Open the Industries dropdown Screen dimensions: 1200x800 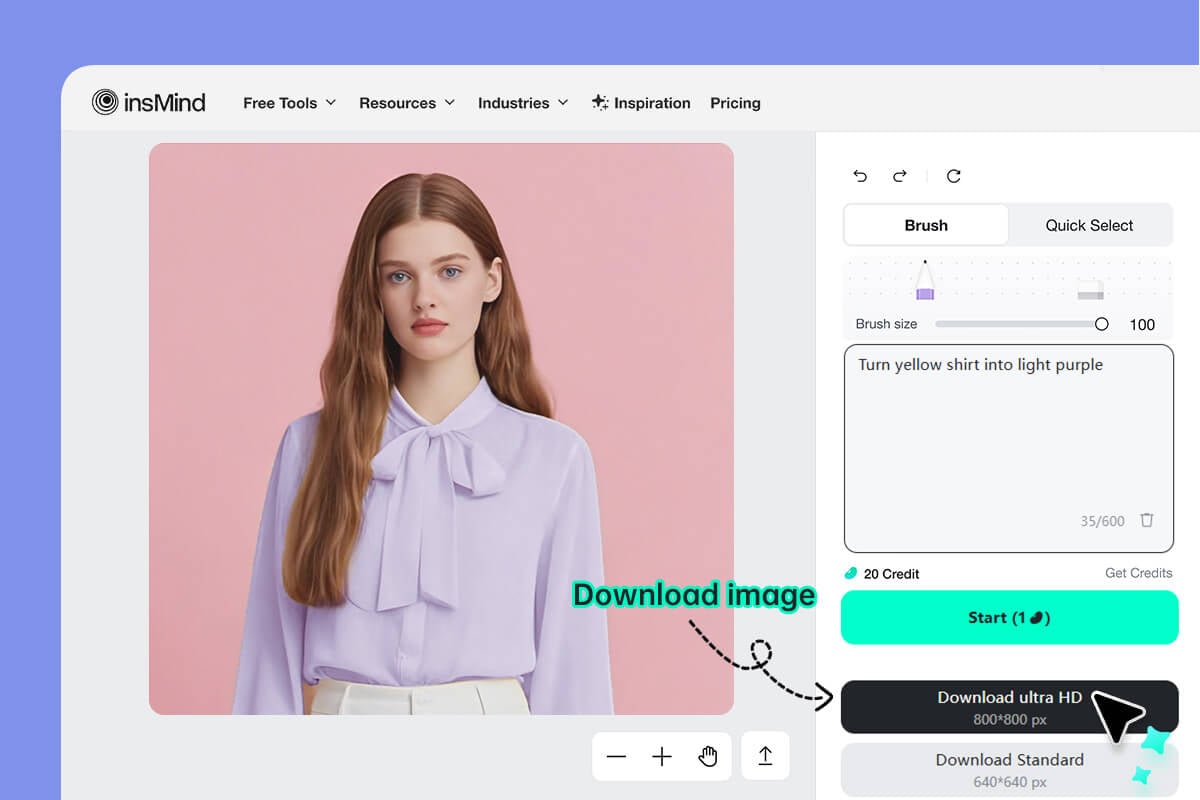(523, 103)
